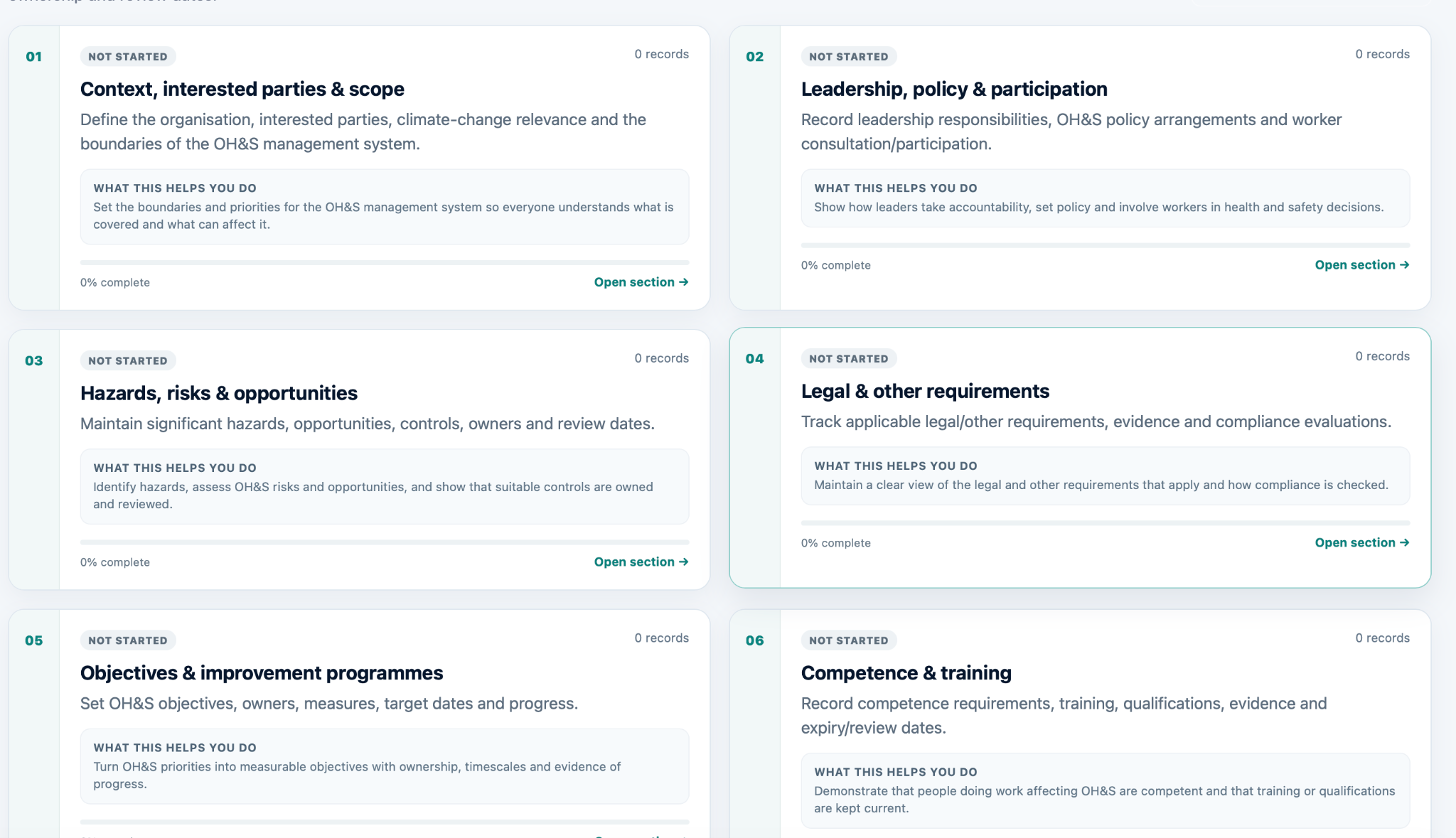Viewport: 1456px width, 838px height.
Task: Click the progress bar in the Leadership card
Action: 1106,246
